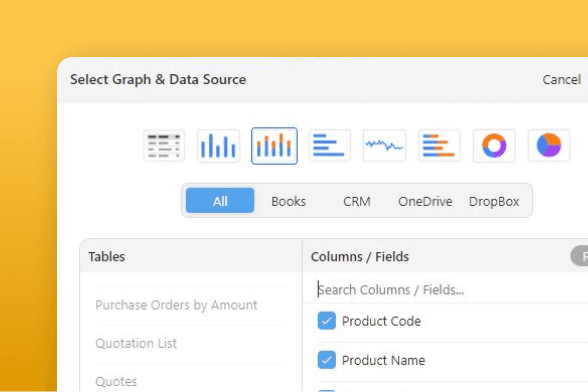Open the CRM data source tab

click(x=357, y=201)
